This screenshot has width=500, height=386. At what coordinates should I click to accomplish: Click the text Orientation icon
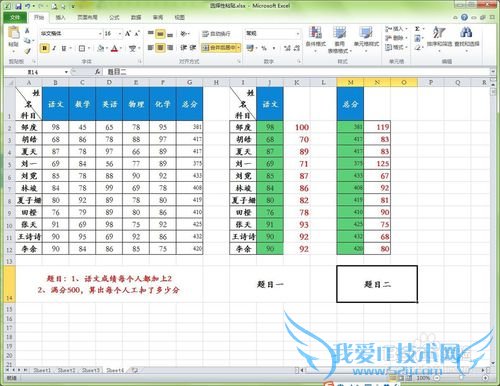pos(183,34)
